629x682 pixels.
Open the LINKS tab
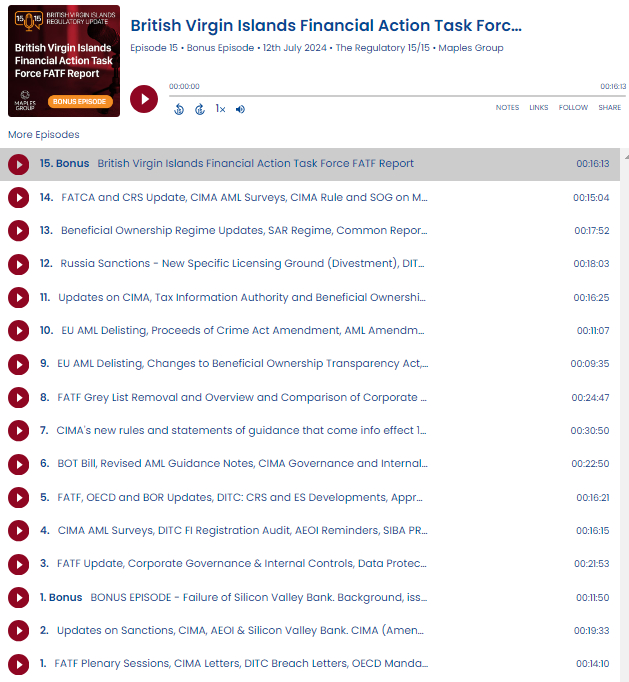[539, 108]
